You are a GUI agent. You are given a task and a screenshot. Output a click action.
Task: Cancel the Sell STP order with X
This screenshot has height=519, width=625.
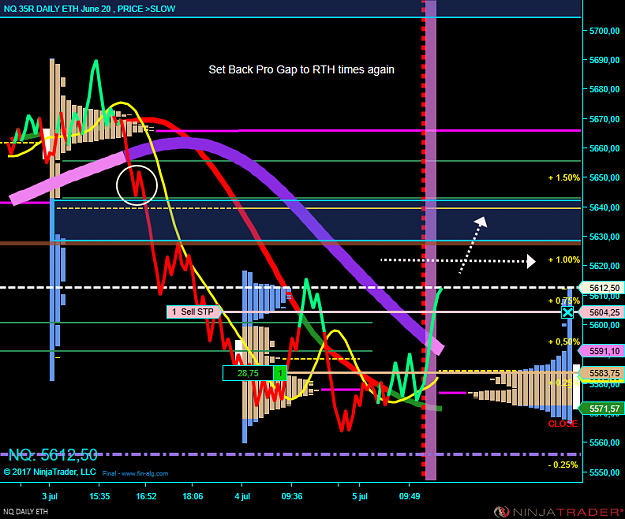point(568,312)
